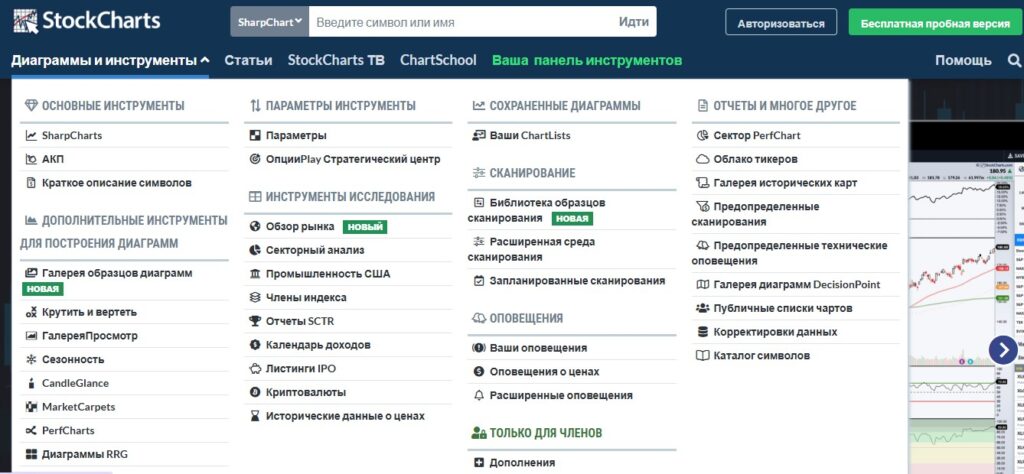Click the Краткое описание символов icon

pyautogui.click(x=31, y=183)
